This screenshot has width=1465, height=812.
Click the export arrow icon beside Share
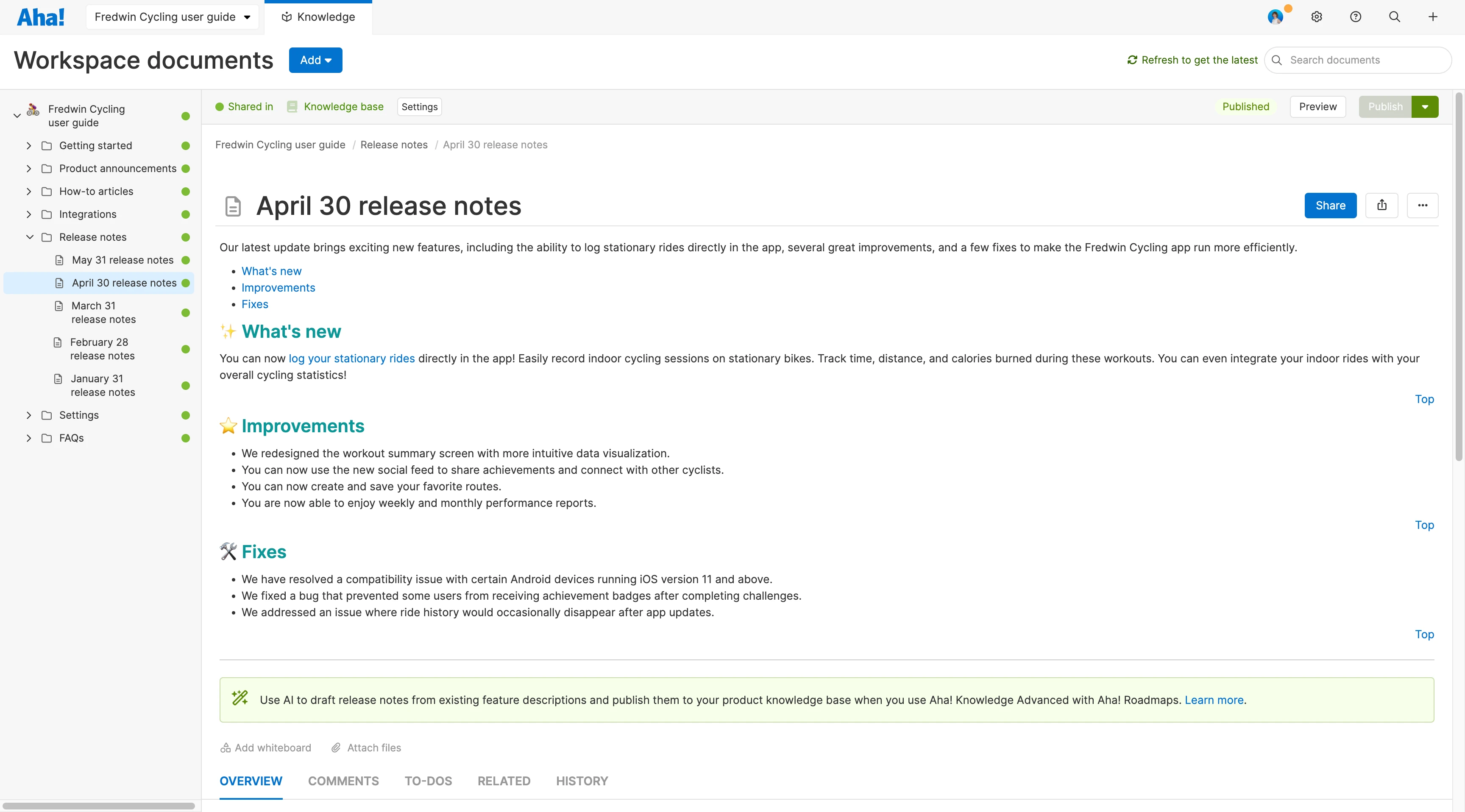pos(1382,205)
